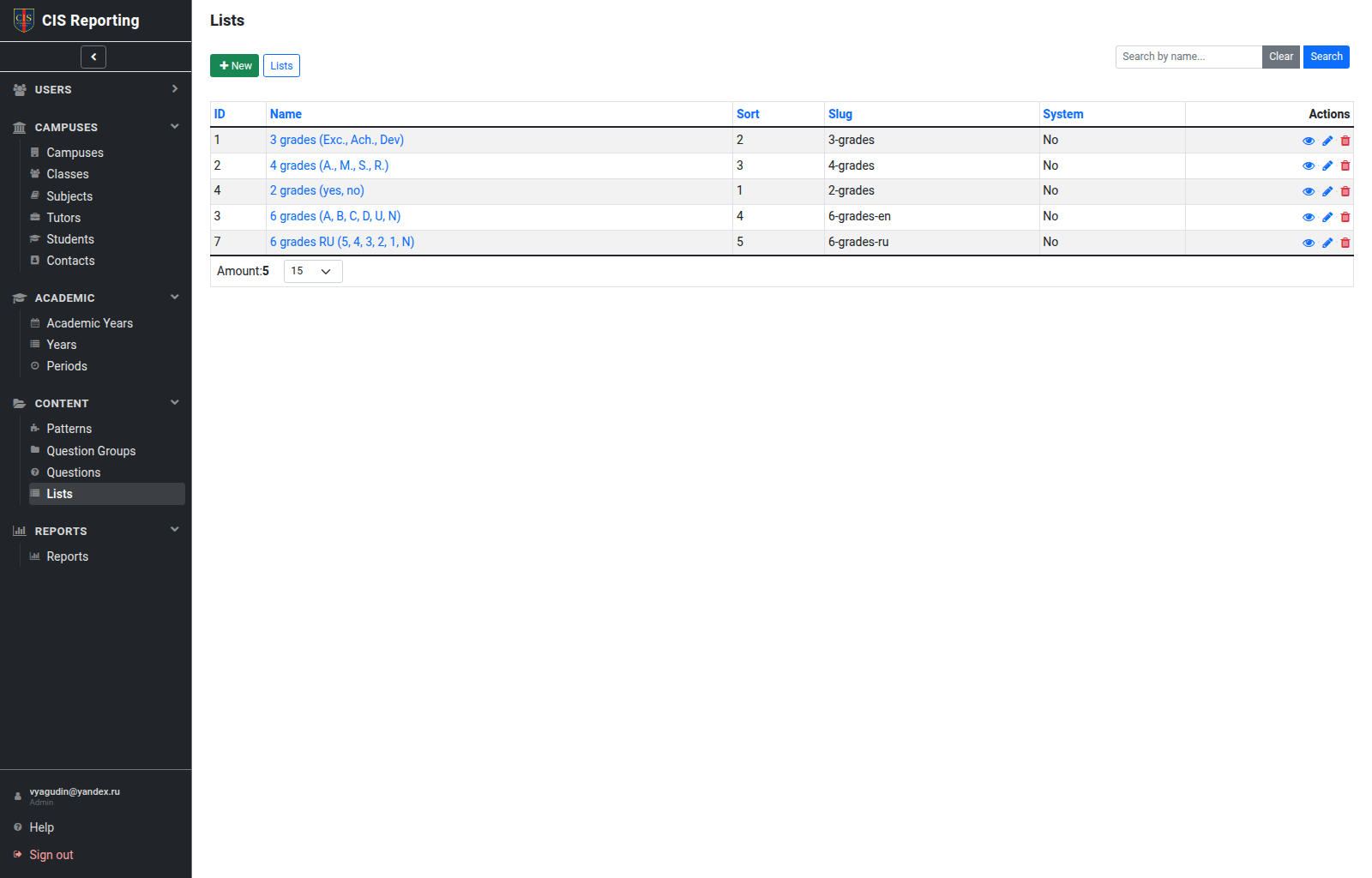Clear the search field
The height and width of the screenshot is (878, 1372).
1281,57
